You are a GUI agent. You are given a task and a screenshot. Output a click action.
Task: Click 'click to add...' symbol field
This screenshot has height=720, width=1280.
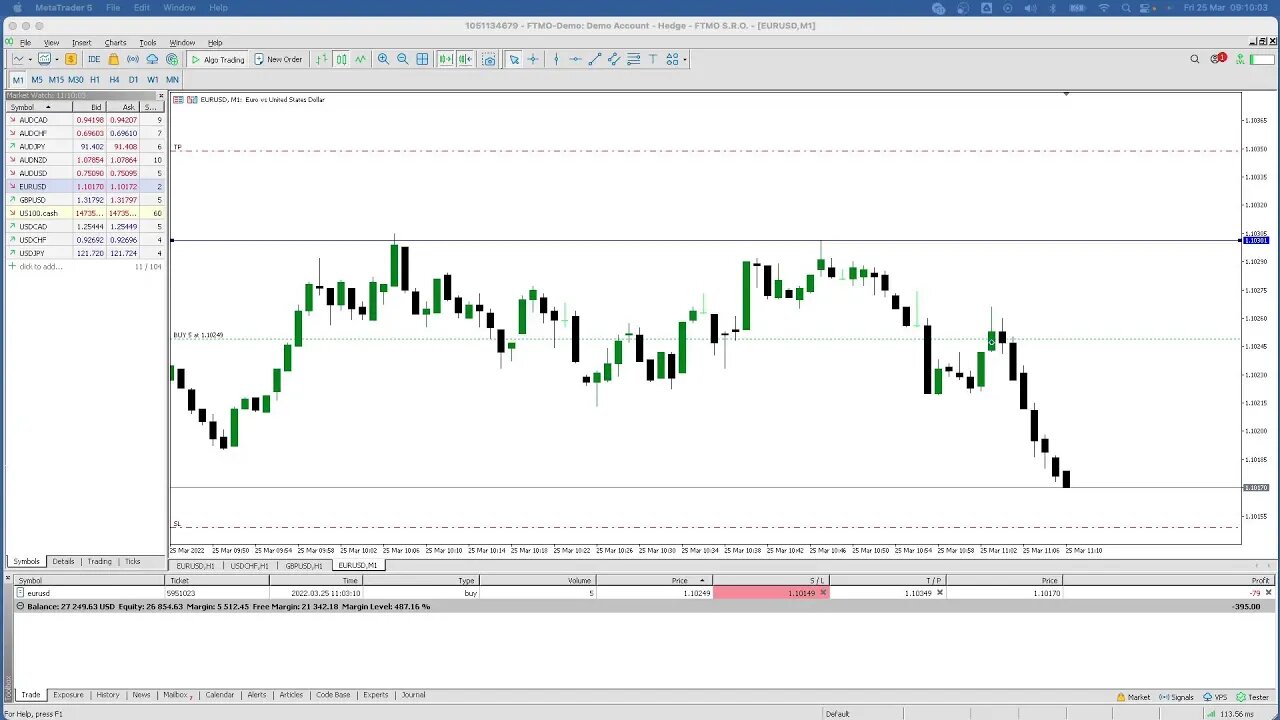[x=39, y=267]
